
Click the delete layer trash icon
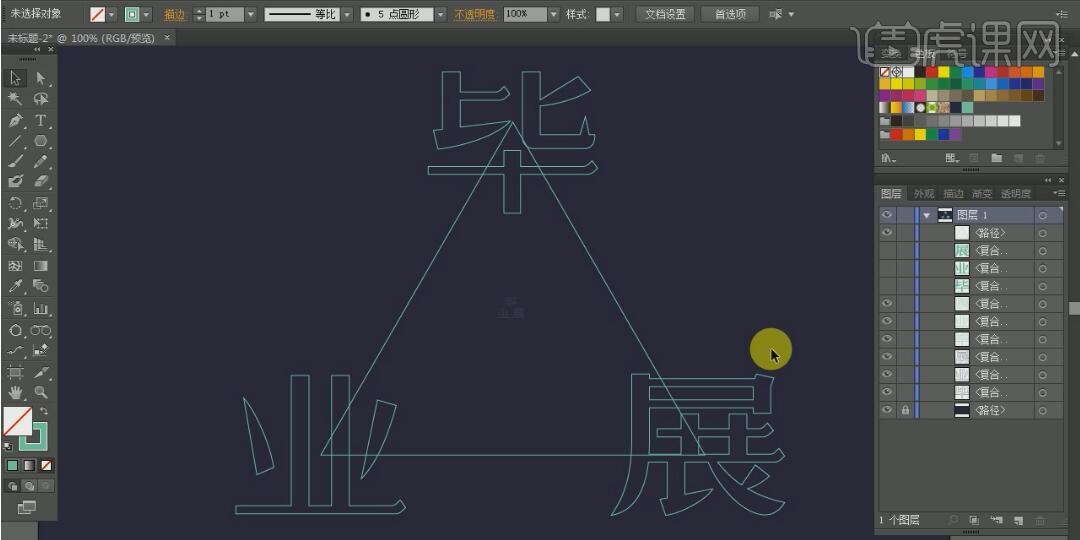[1040, 520]
